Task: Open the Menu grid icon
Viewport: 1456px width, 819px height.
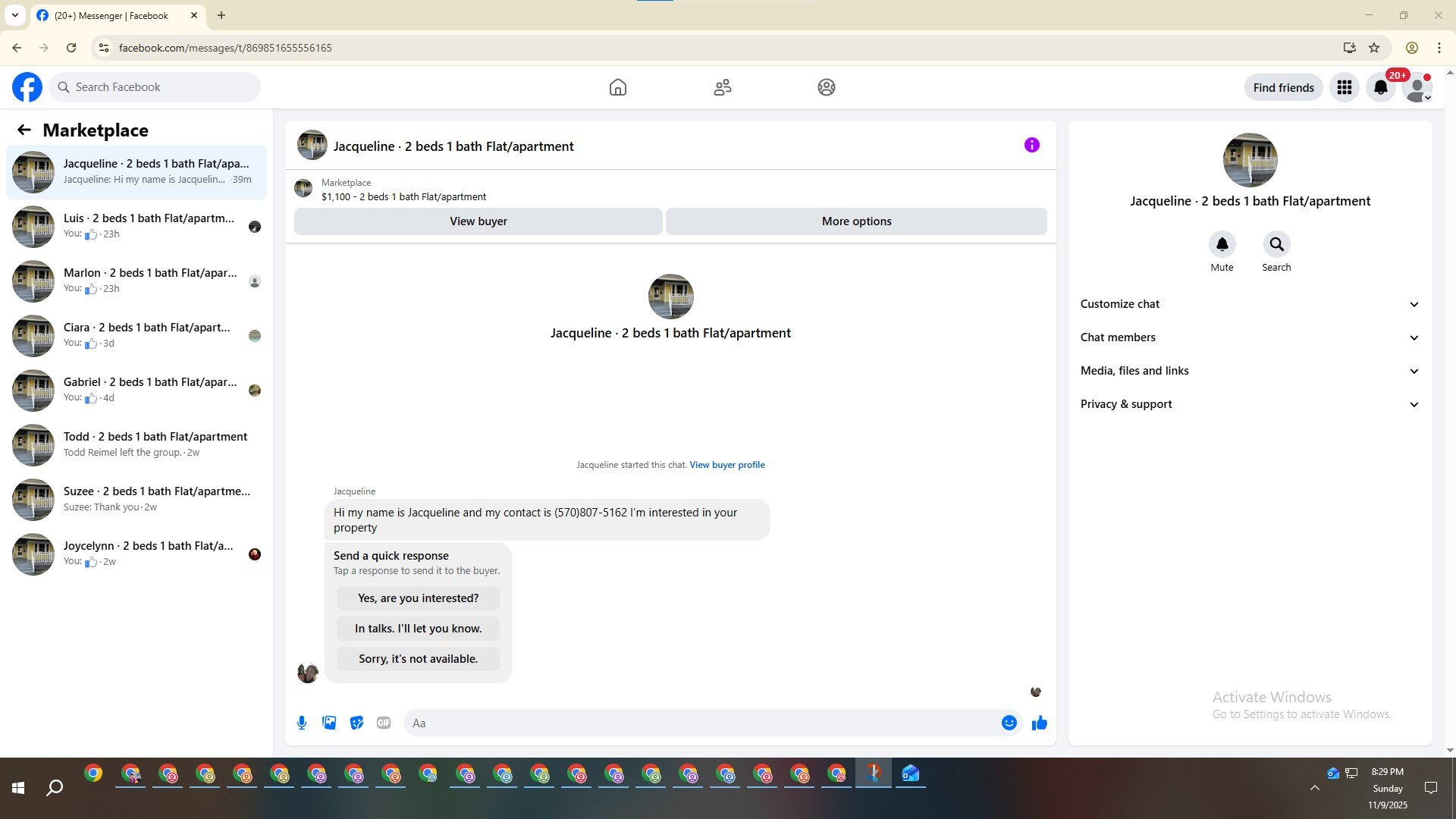Action: point(1345,87)
